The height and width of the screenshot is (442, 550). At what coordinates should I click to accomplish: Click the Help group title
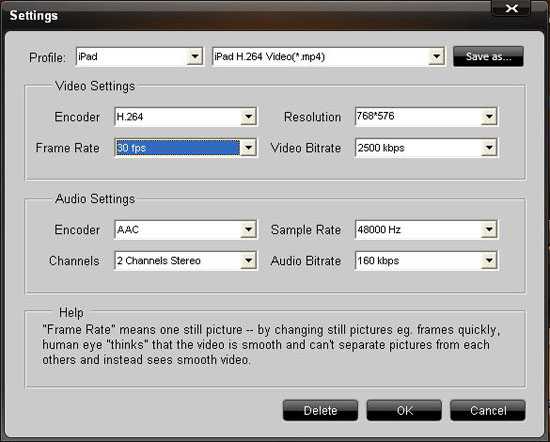point(71,313)
